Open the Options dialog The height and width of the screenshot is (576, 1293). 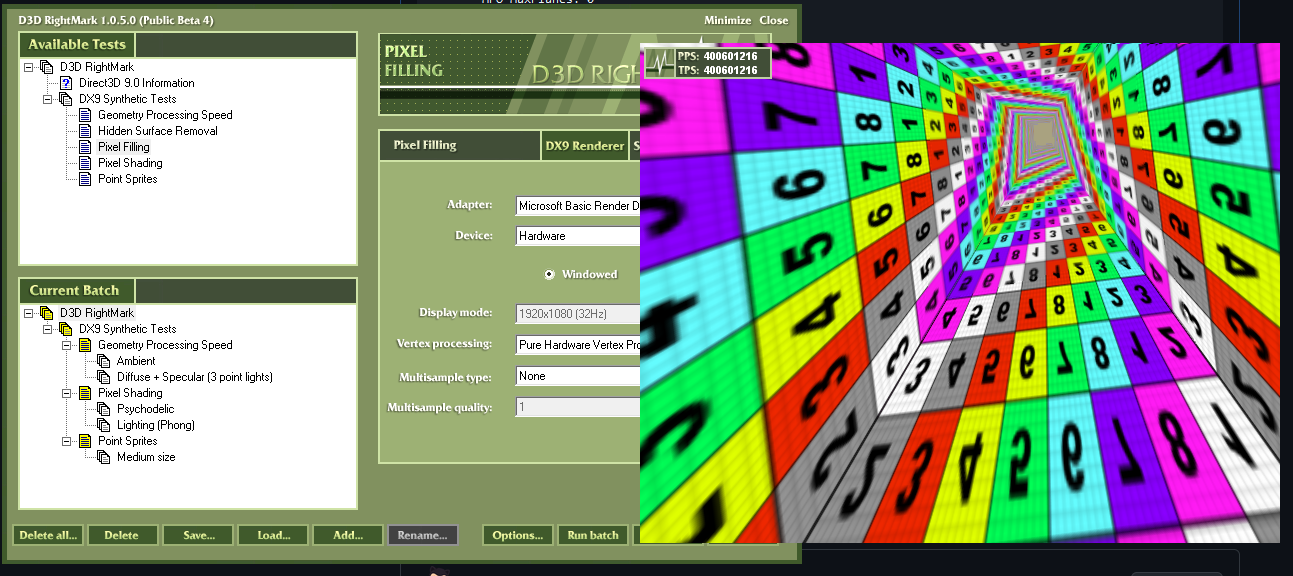pos(517,534)
